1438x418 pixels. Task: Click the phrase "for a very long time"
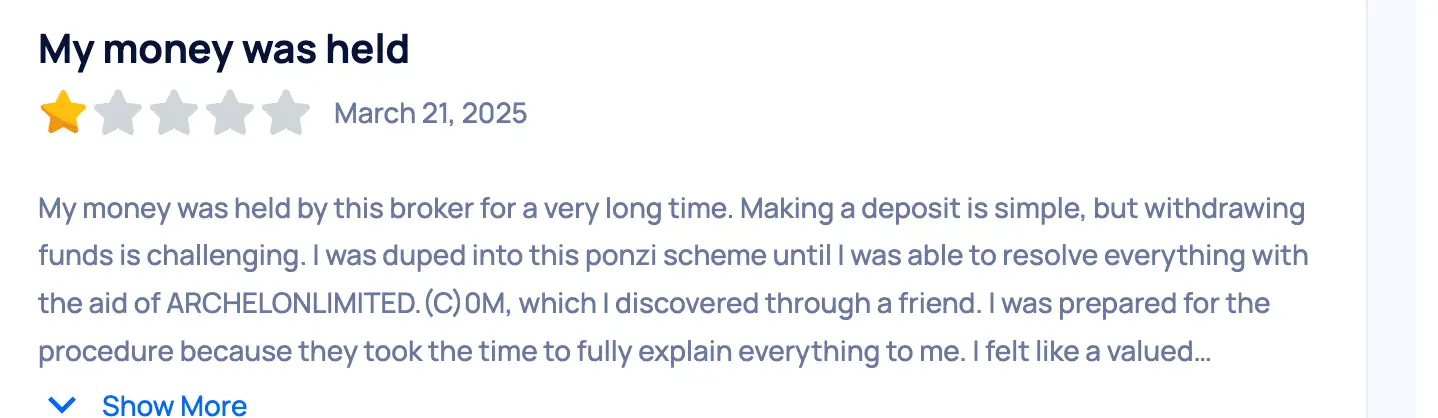point(619,210)
